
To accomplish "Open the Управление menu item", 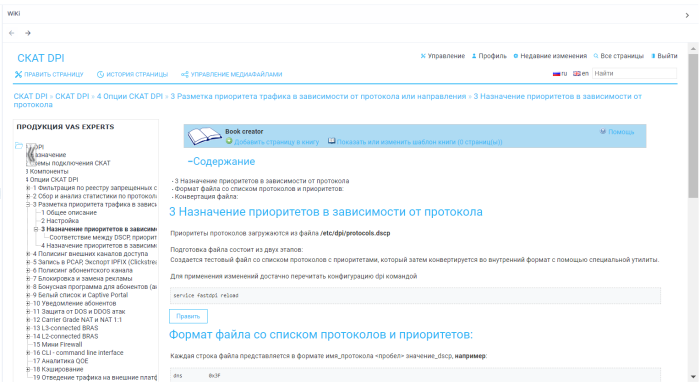I will pyautogui.click(x=442, y=56).
